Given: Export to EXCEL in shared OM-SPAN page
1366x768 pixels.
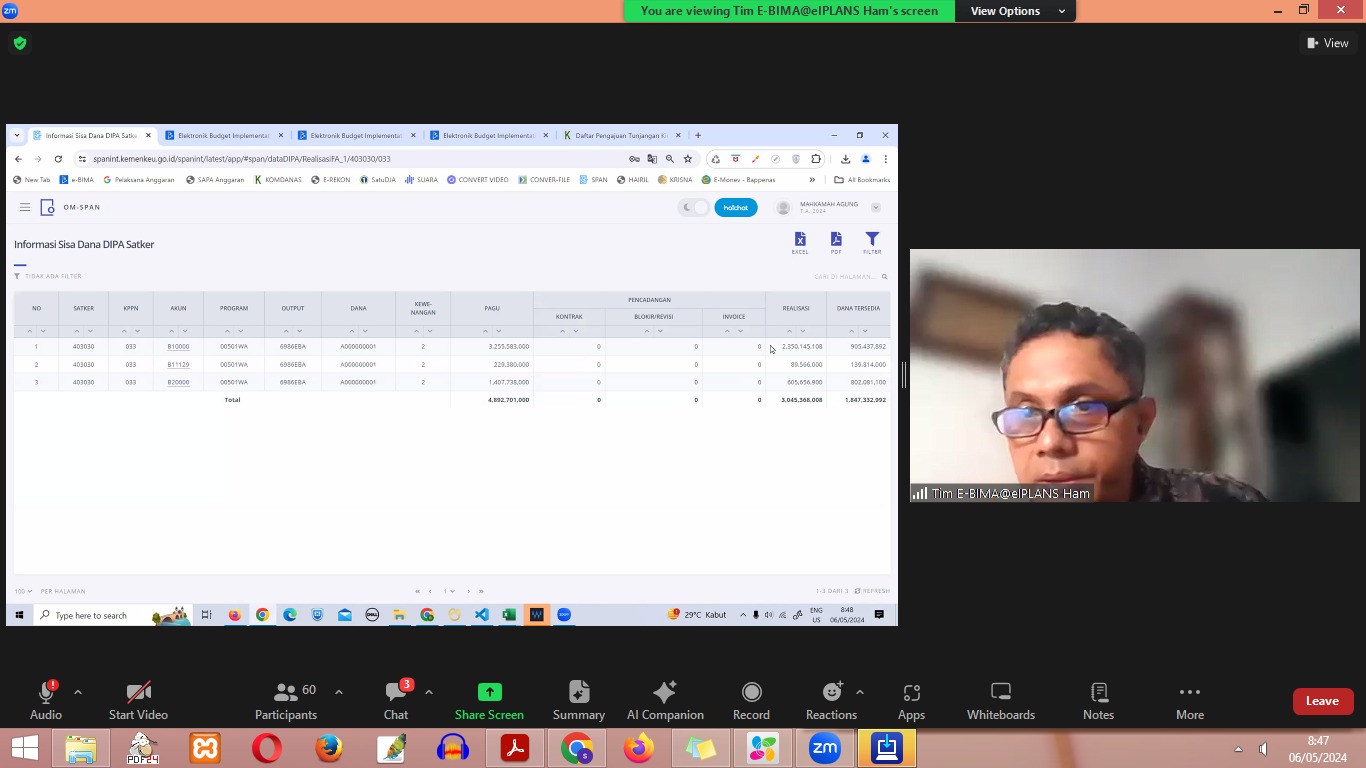Looking at the screenshot, I should pyautogui.click(x=800, y=243).
